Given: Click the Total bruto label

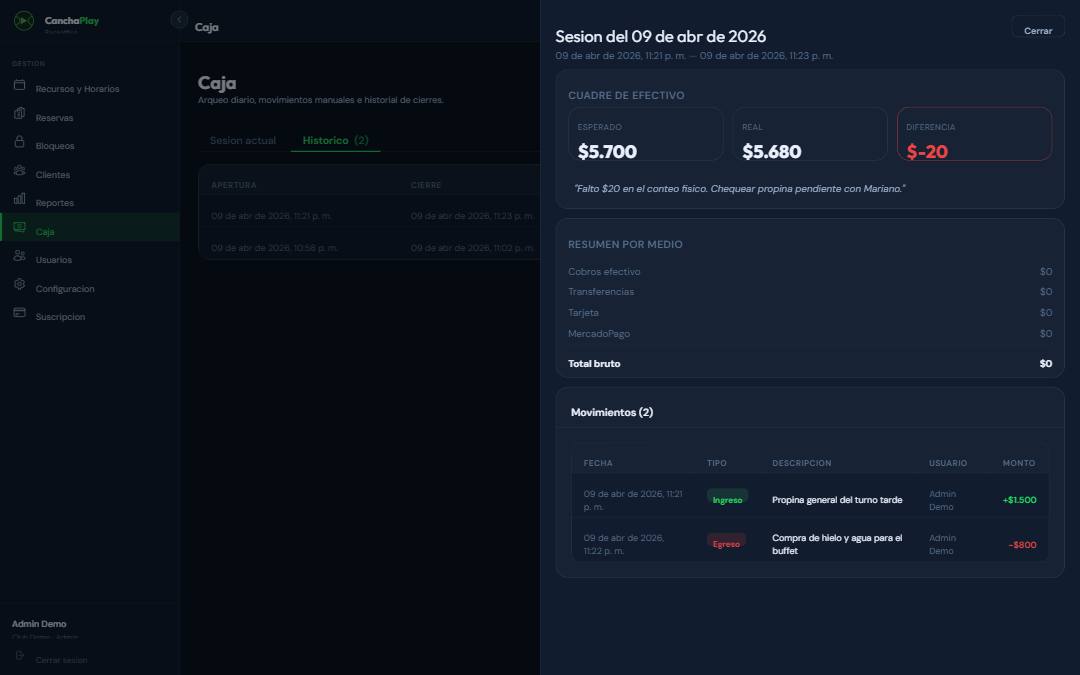Looking at the screenshot, I should coord(594,364).
